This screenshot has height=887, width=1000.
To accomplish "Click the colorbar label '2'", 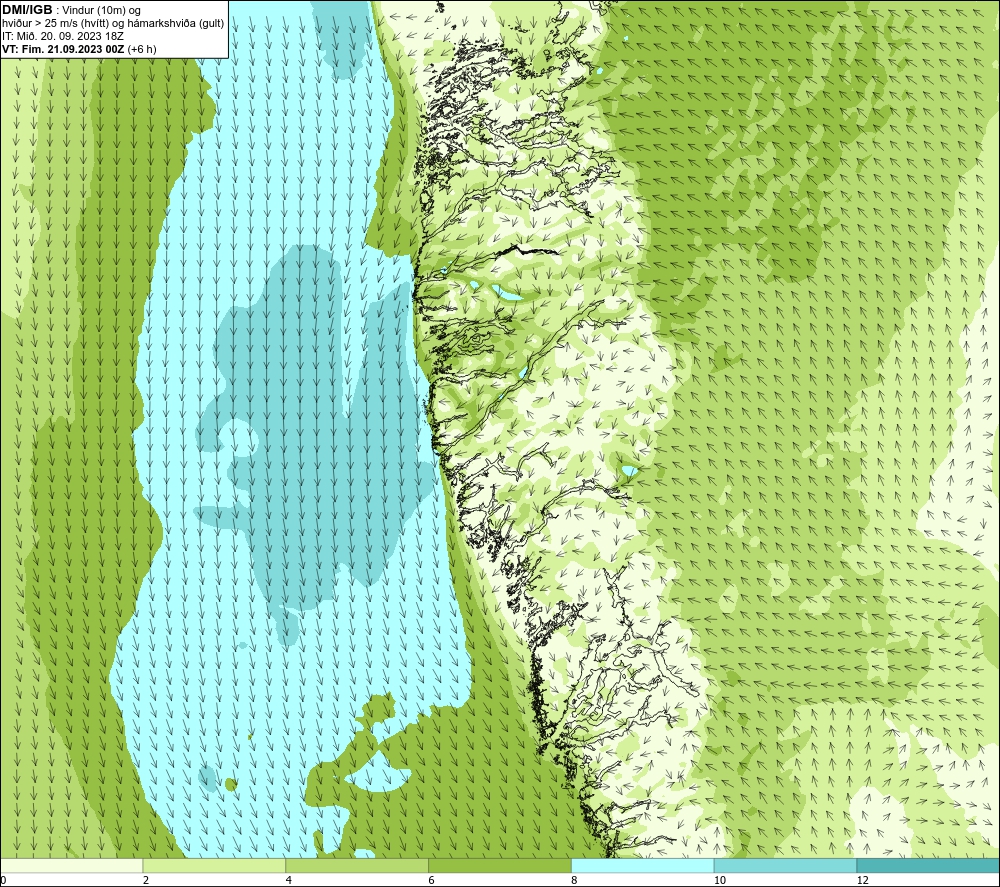I will [146, 880].
